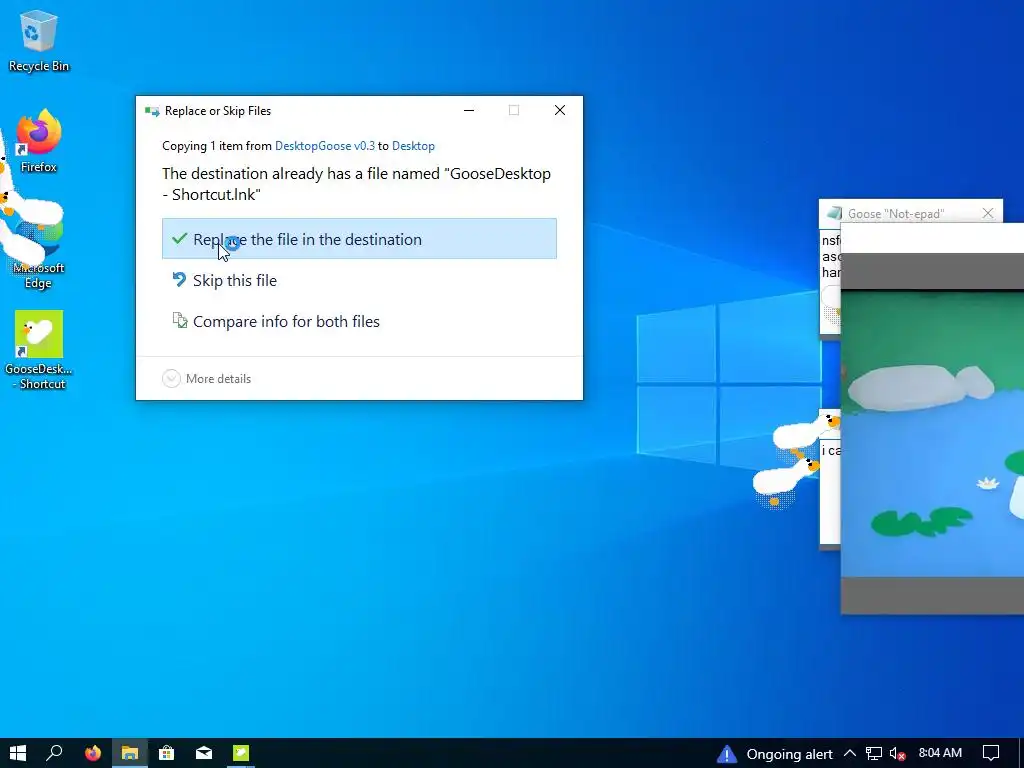Open the Desktop destination link

[413, 146]
